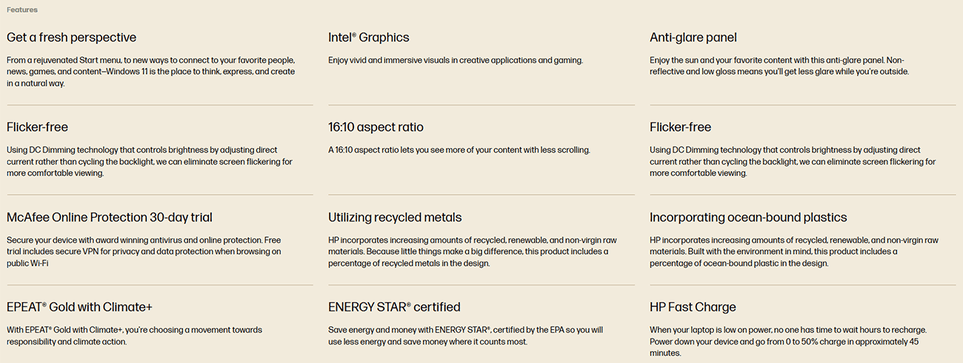
Task: Click the 'Utilizing recycled metals' heading
Action: [x=395, y=217]
